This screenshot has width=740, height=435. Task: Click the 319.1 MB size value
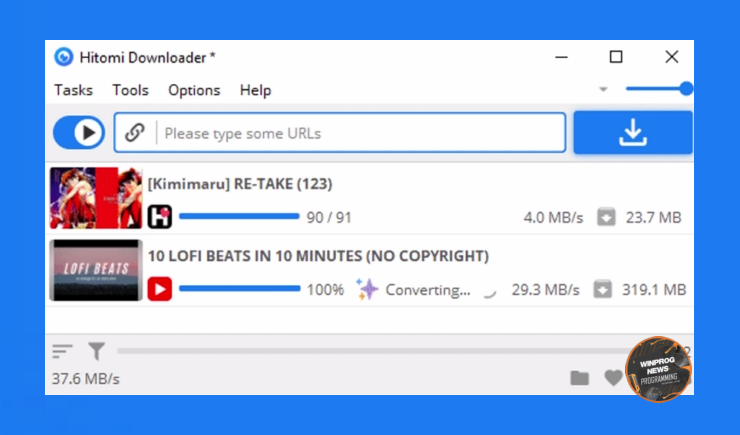pos(654,290)
